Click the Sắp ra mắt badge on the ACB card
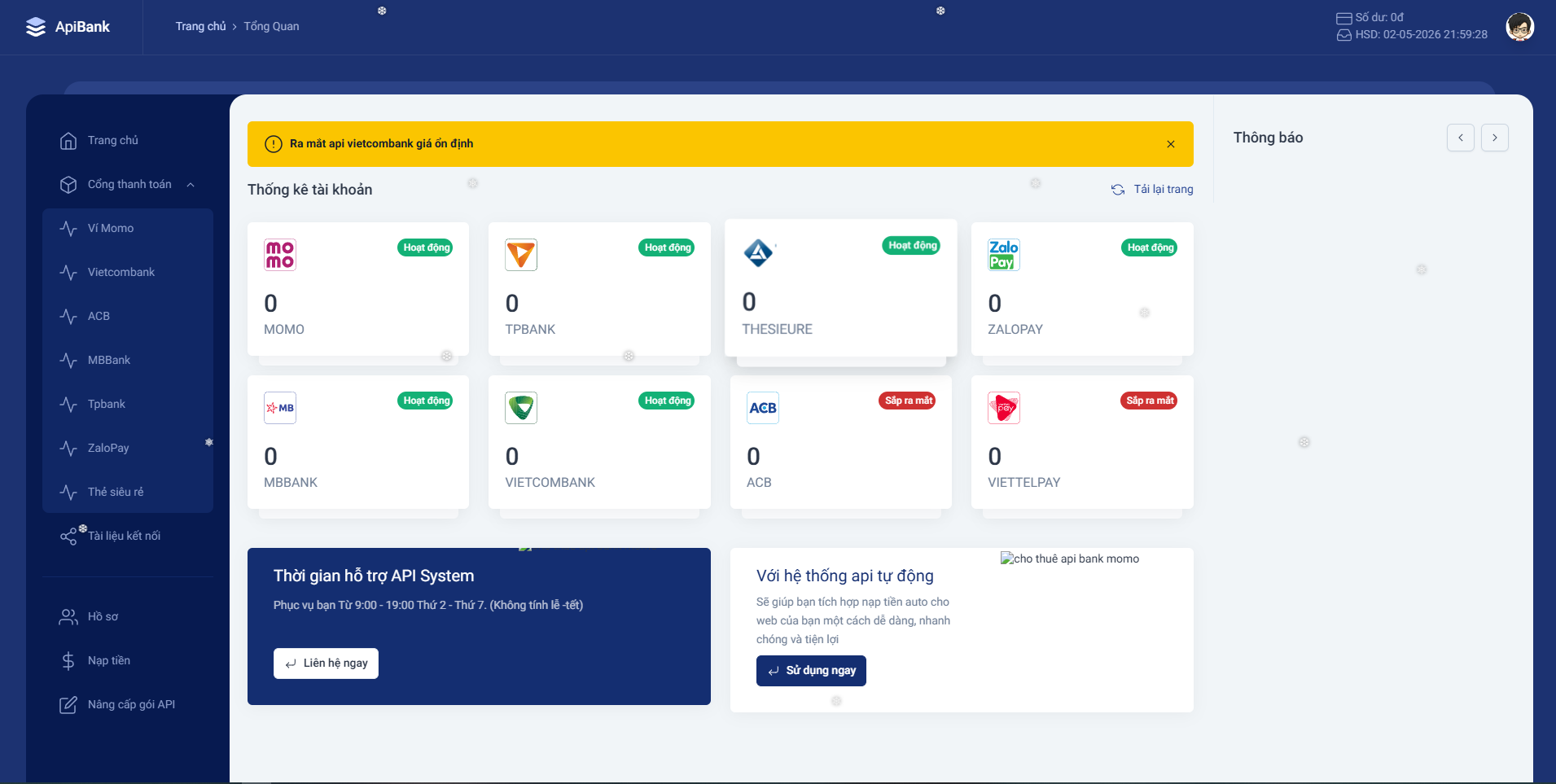The image size is (1556, 784). point(909,401)
